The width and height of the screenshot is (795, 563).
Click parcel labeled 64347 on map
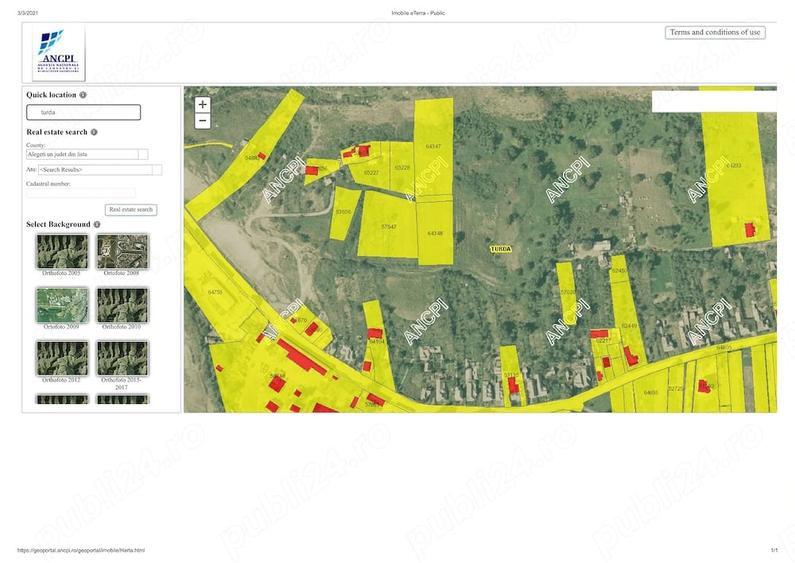433,146
